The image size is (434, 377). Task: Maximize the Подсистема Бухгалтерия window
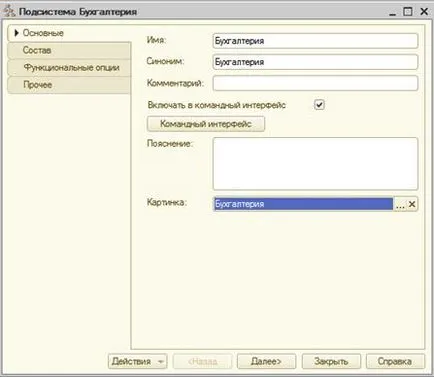pyautogui.click(x=408, y=12)
